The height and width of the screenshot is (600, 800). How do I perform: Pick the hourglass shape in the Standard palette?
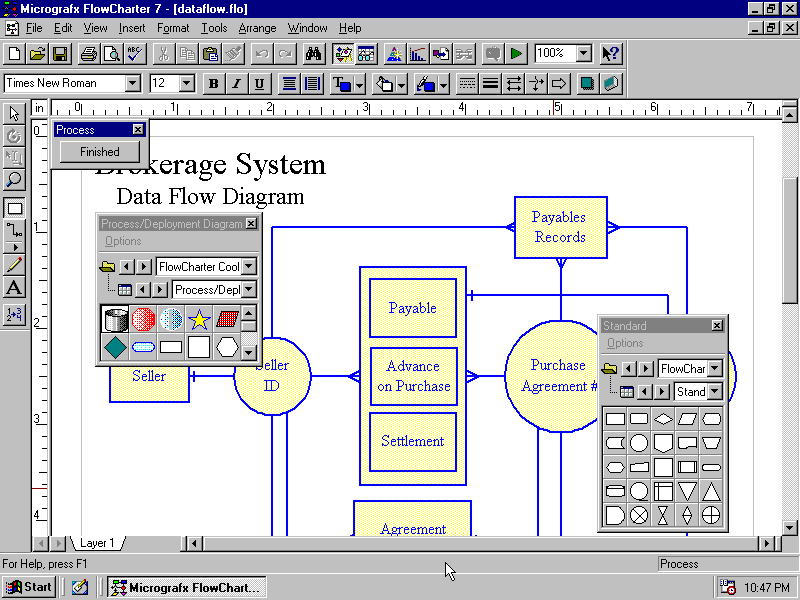[x=663, y=515]
